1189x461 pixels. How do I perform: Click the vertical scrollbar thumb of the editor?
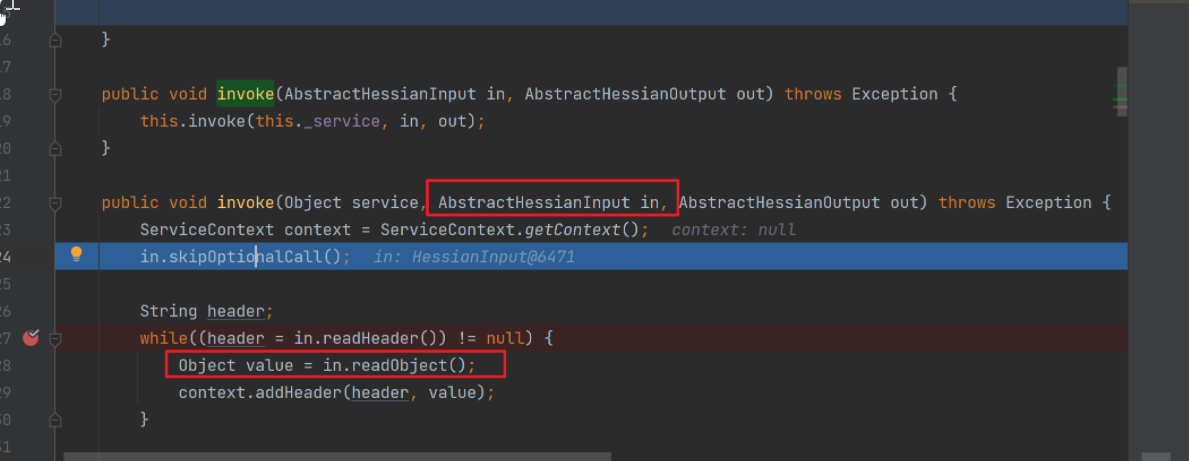click(1121, 80)
